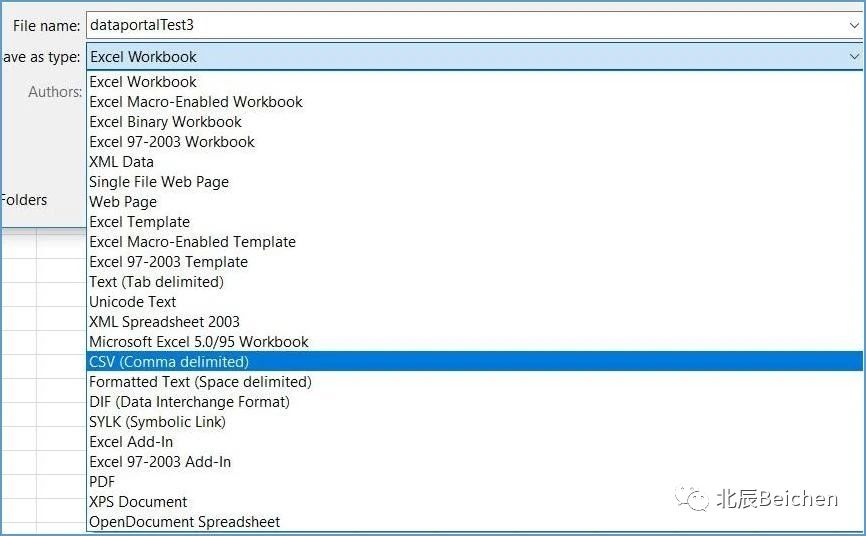This screenshot has height=536, width=866.
Task: Choose Single File Web Page option
Action: pos(159,182)
